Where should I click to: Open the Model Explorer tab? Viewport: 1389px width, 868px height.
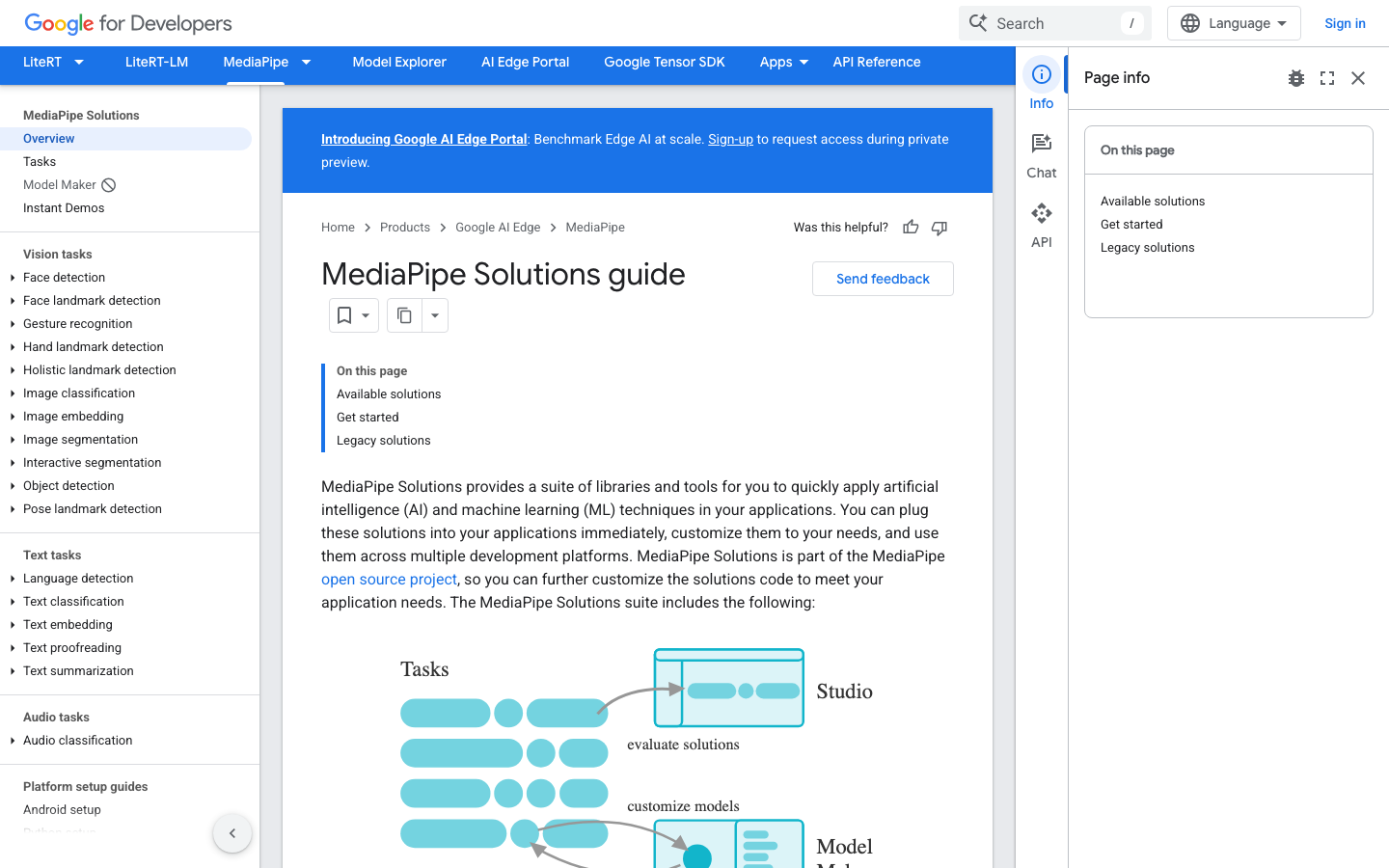click(x=399, y=62)
